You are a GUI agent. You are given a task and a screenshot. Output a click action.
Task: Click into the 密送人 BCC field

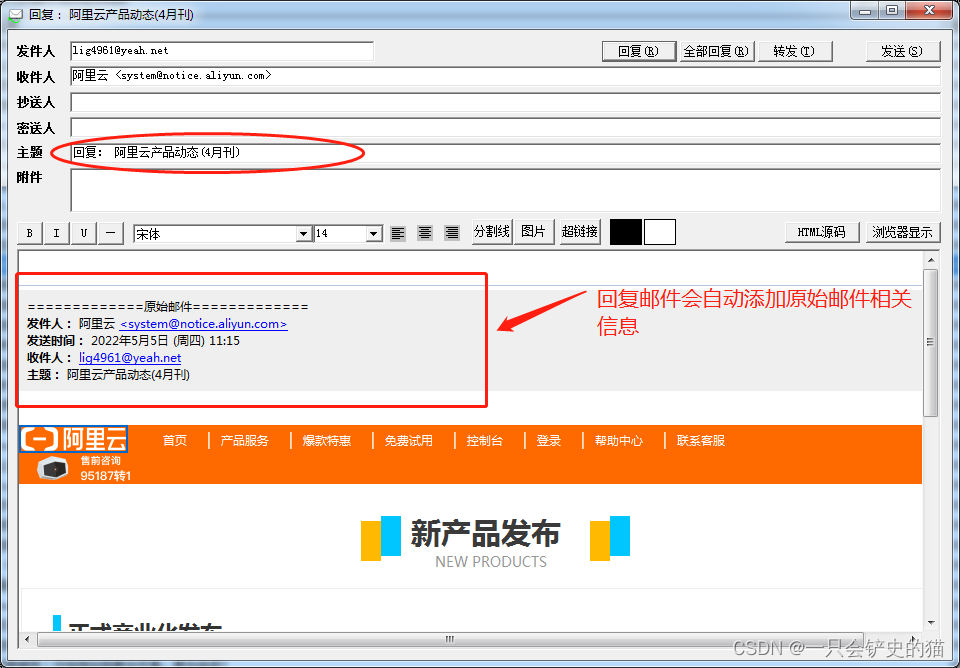[x=505, y=127]
